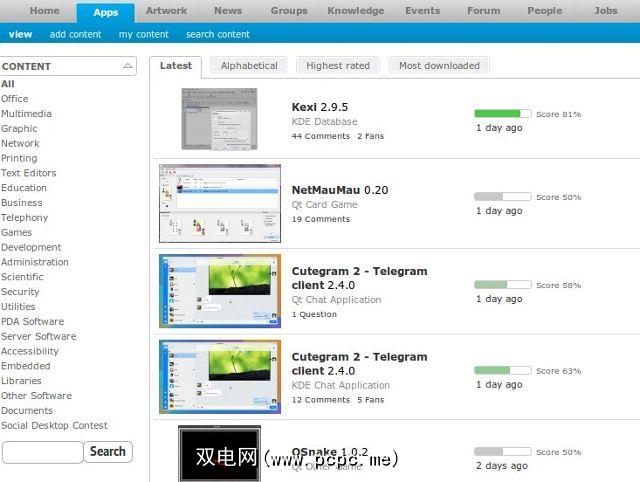Viewport: 640px width, 482px height.
Task: Filter by the Office category
Action: click(x=15, y=99)
